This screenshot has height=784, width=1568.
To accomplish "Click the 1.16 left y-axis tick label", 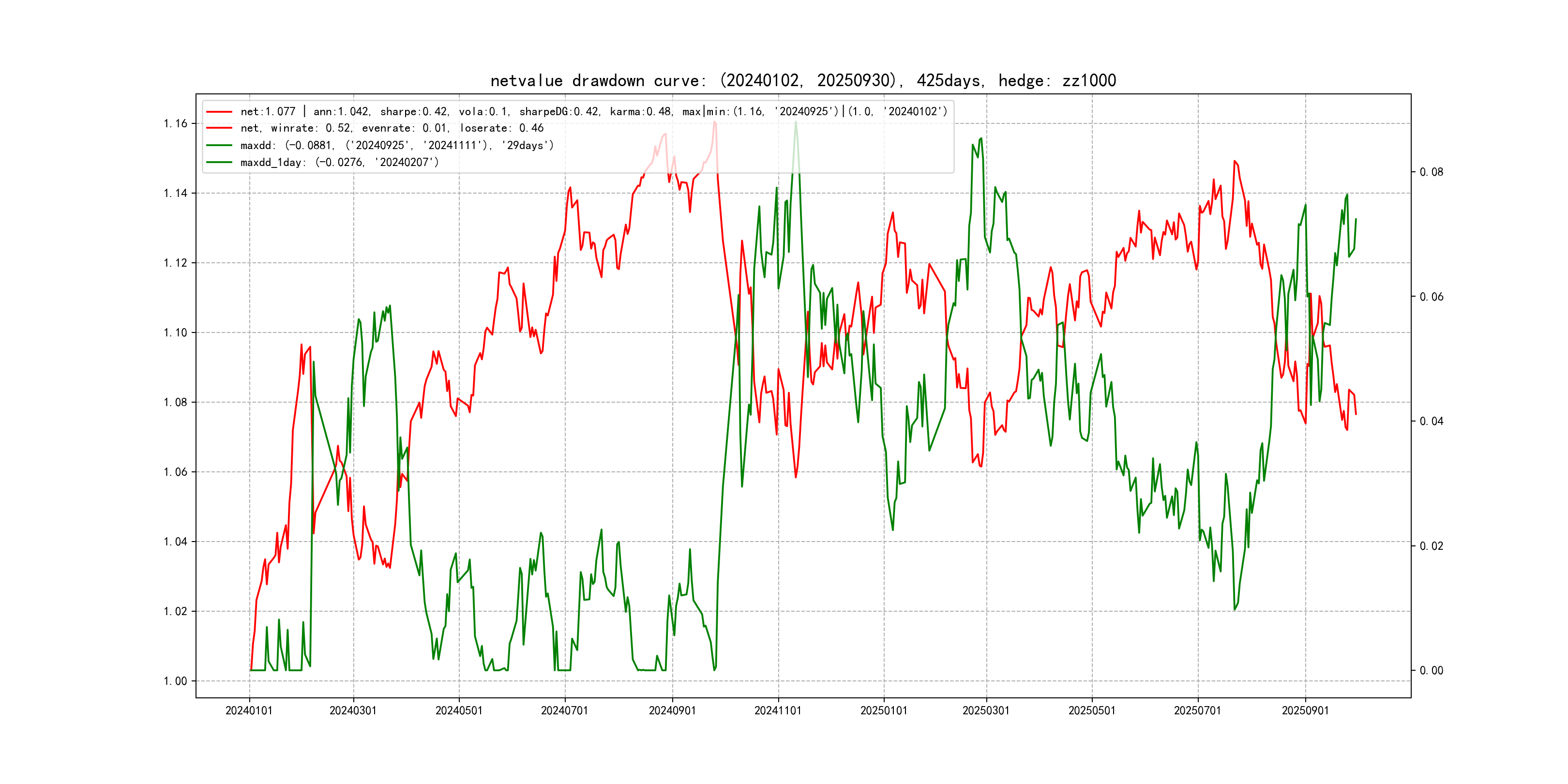I will [175, 123].
